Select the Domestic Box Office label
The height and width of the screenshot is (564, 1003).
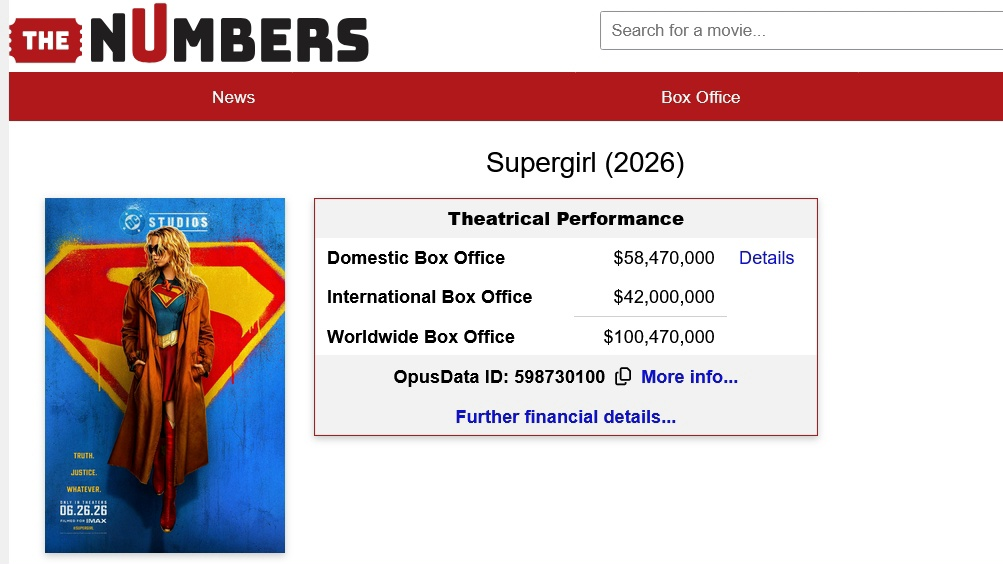tap(416, 258)
